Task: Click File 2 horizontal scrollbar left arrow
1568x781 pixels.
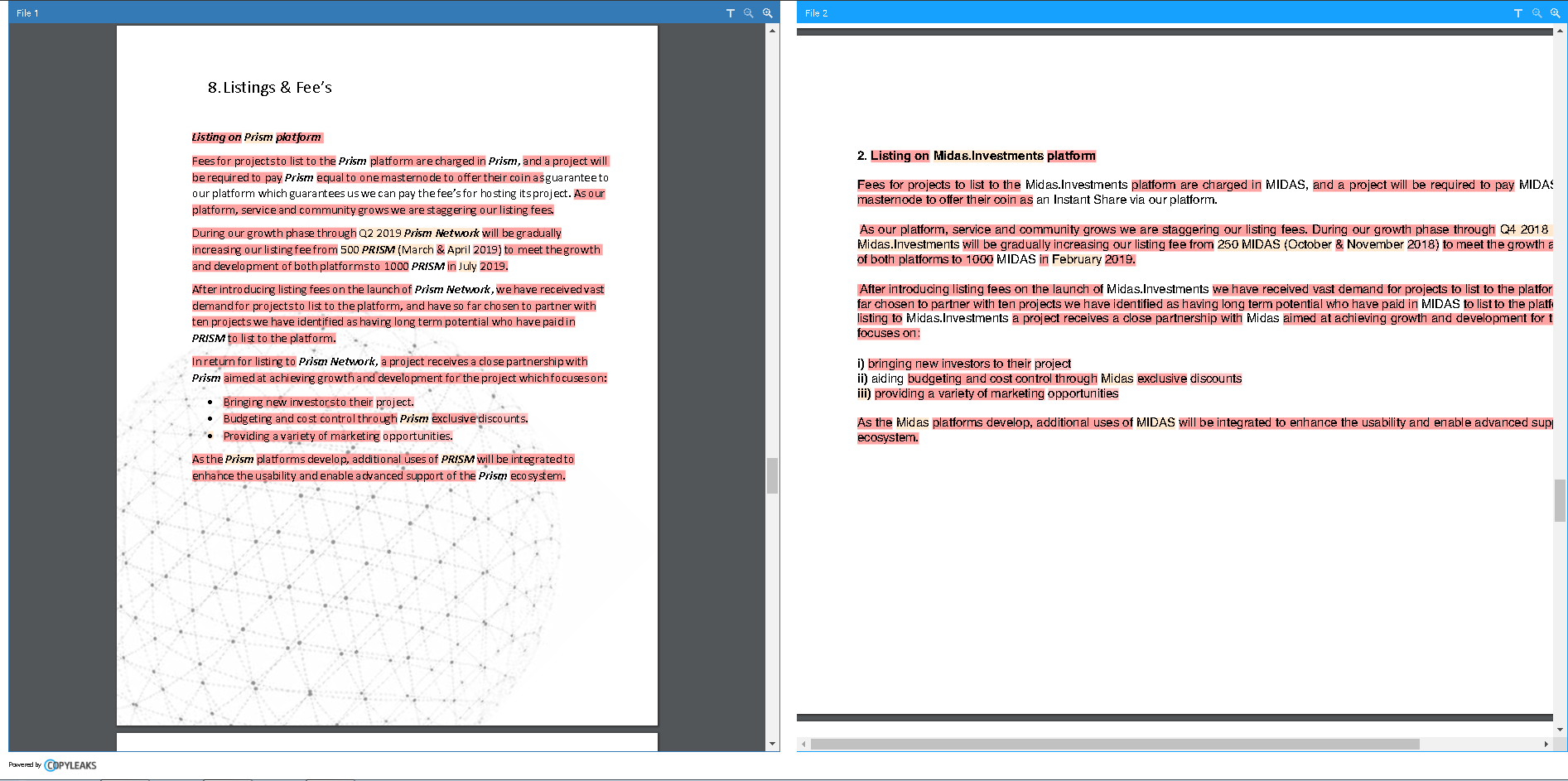Action: pos(803,744)
